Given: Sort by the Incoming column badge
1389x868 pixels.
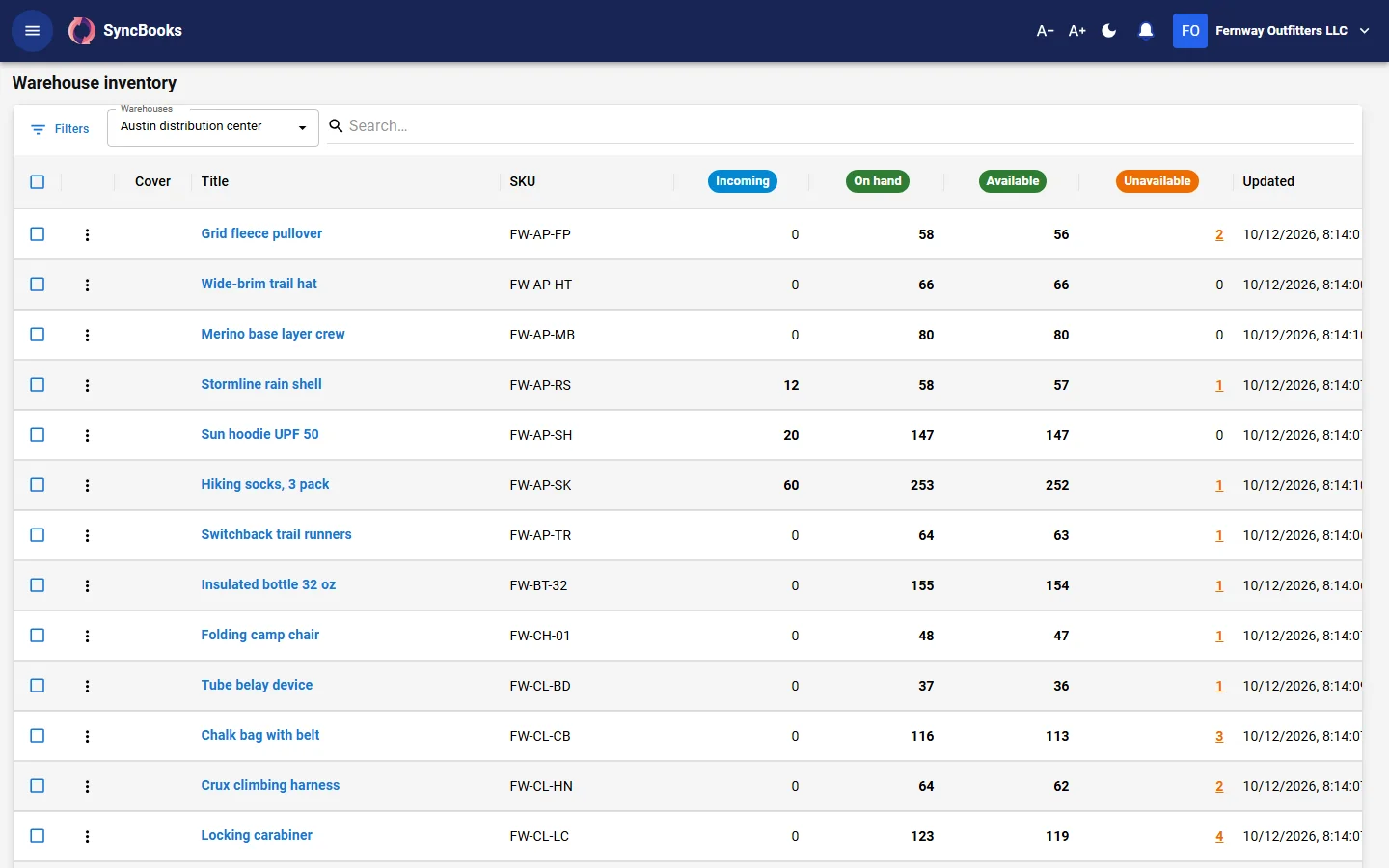Looking at the screenshot, I should click(x=743, y=181).
